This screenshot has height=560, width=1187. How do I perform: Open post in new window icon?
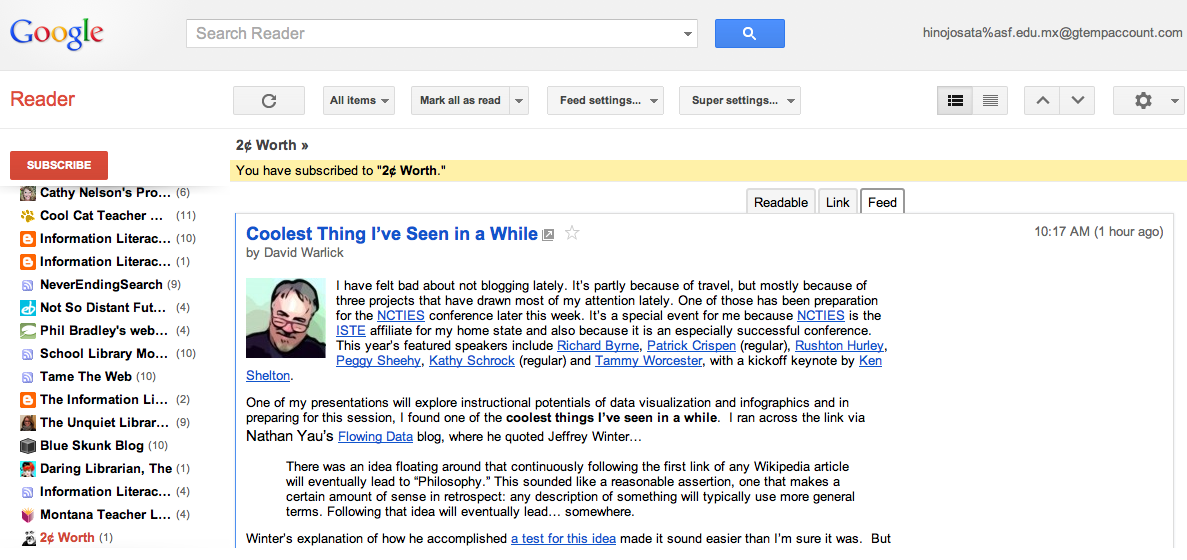(549, 235)
